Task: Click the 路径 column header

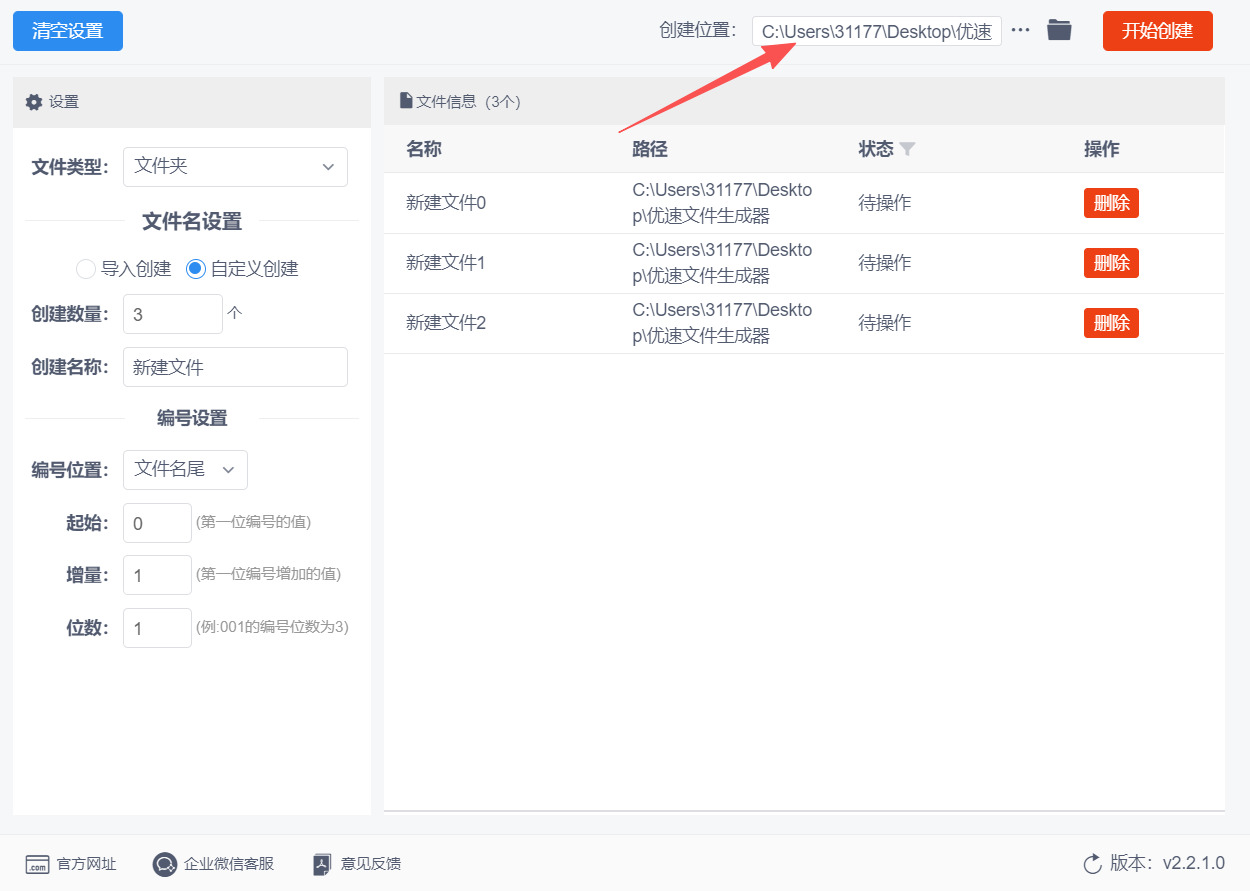Action: (650, 149)
